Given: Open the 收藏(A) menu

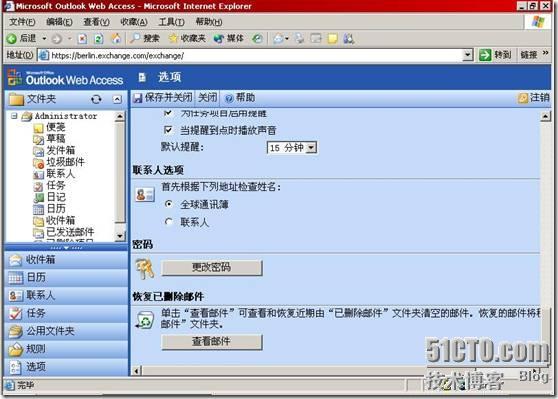Looking at the screenshot, I should pyautogui.click(x=134, y=22).
